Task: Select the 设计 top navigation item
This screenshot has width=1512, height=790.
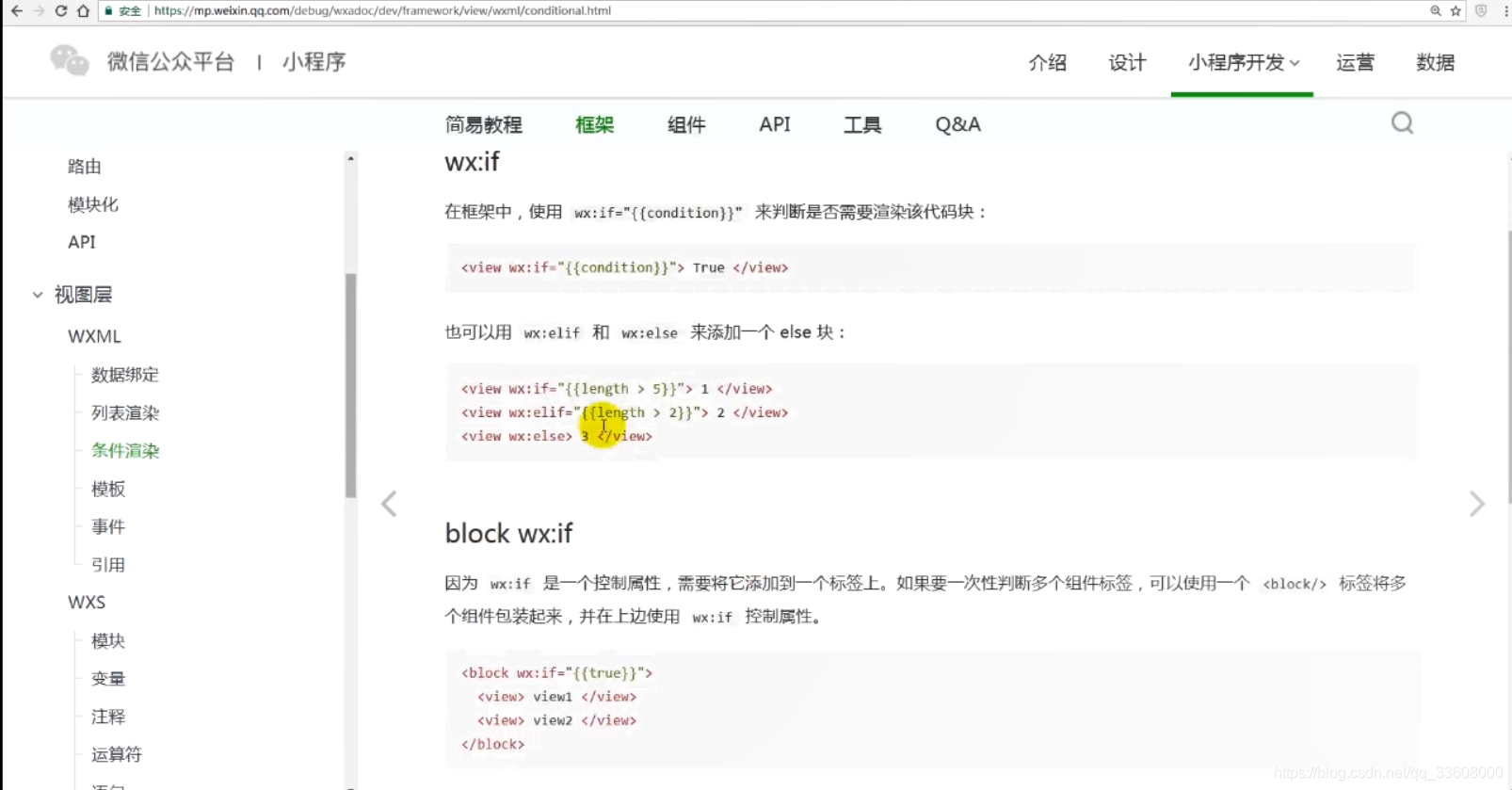Action: click(1127, 63)
